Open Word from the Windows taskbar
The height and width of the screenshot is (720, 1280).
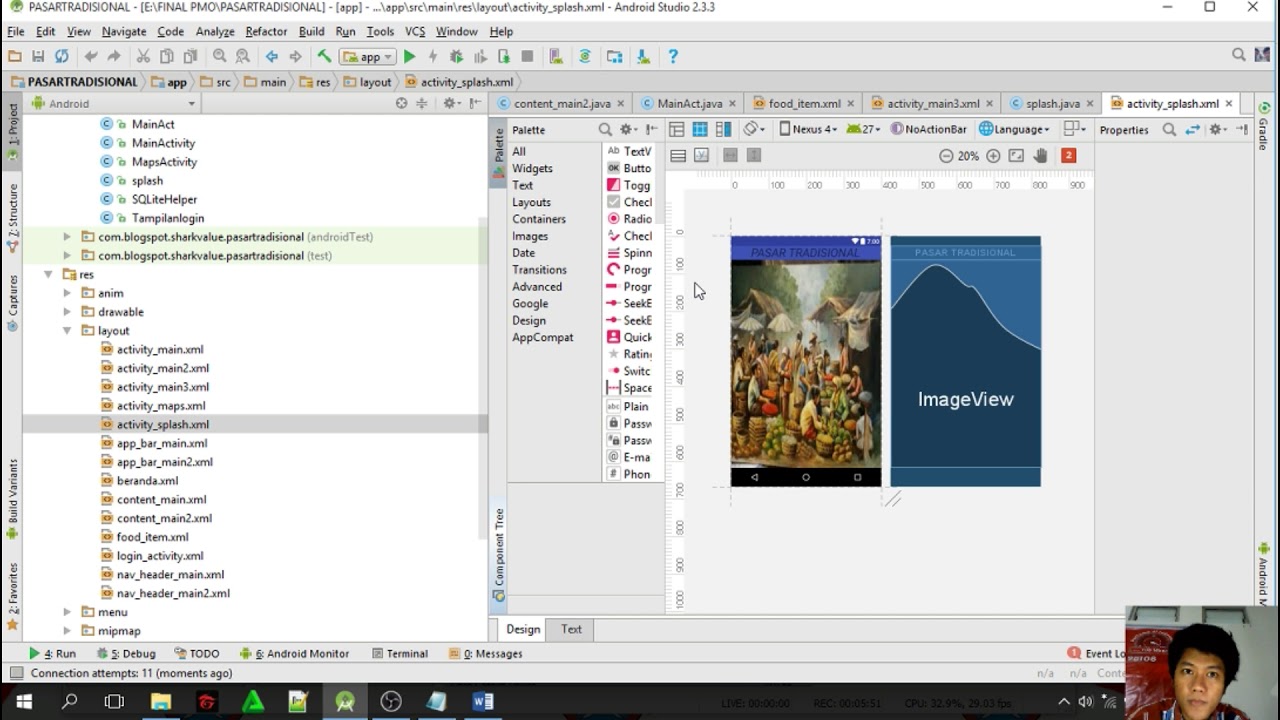pos(483,701)
